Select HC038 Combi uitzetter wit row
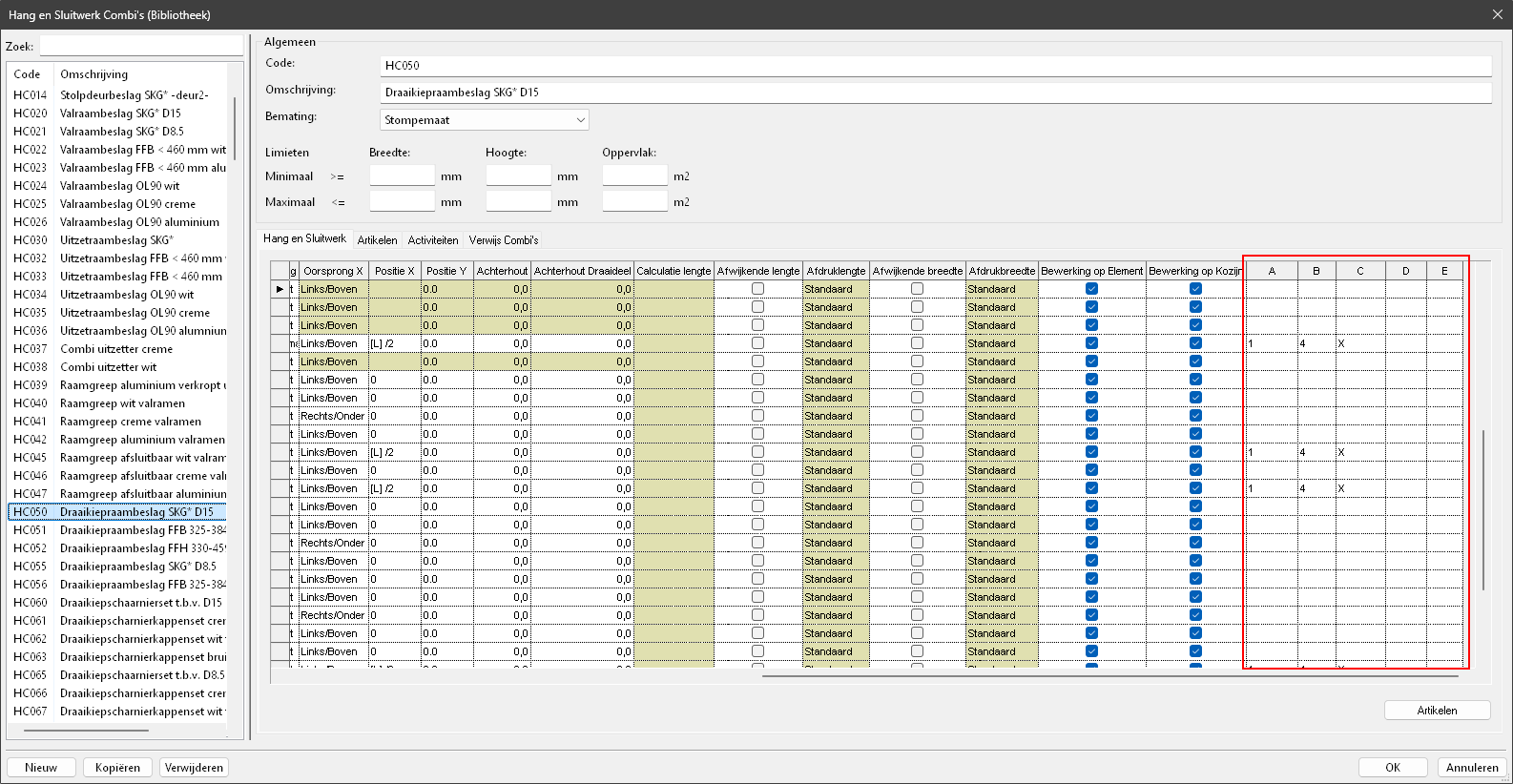Viewport: 1513px width, 784px height. (x=118, y=367)
